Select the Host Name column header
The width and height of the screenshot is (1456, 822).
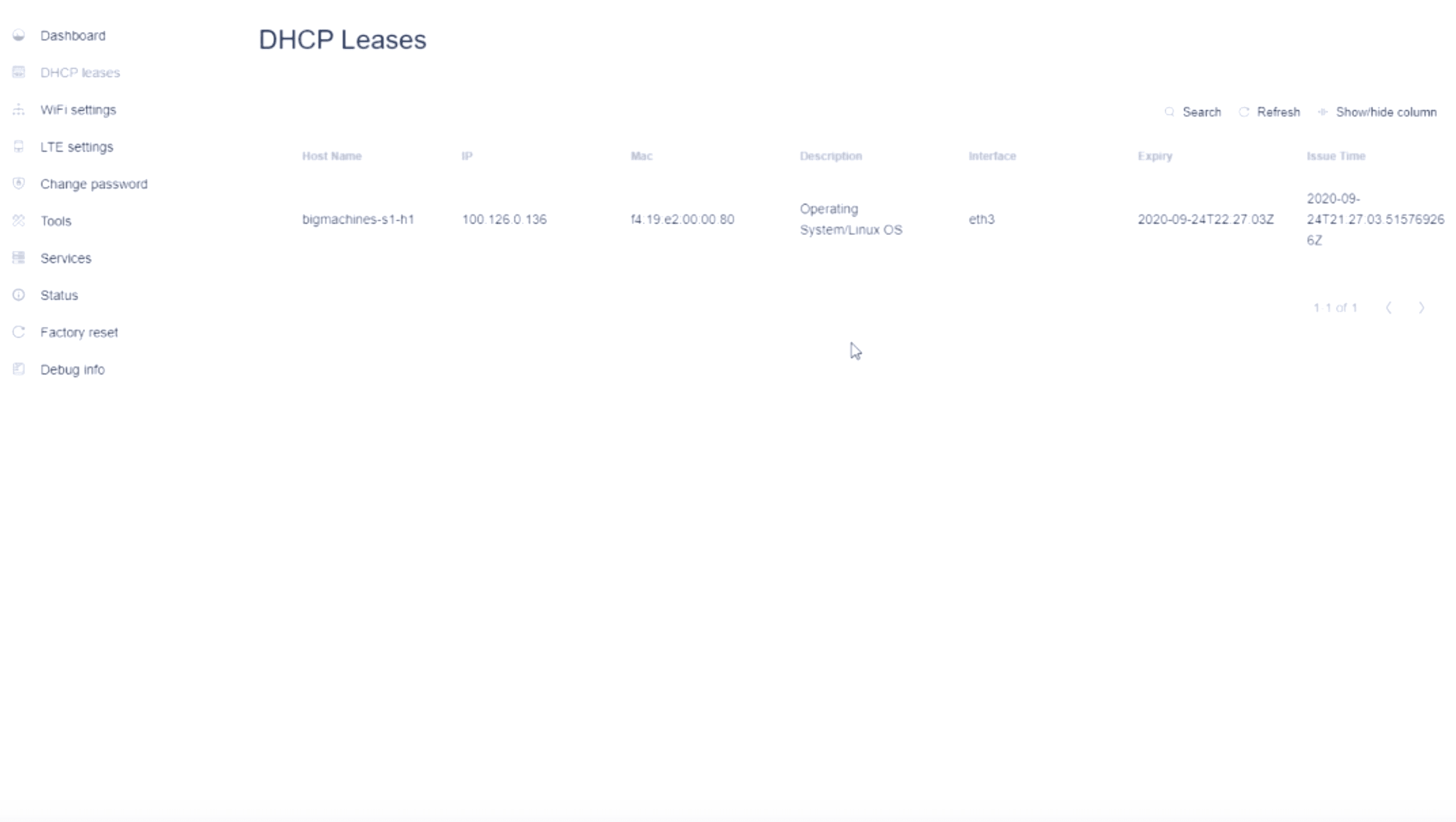click(331, 155)
